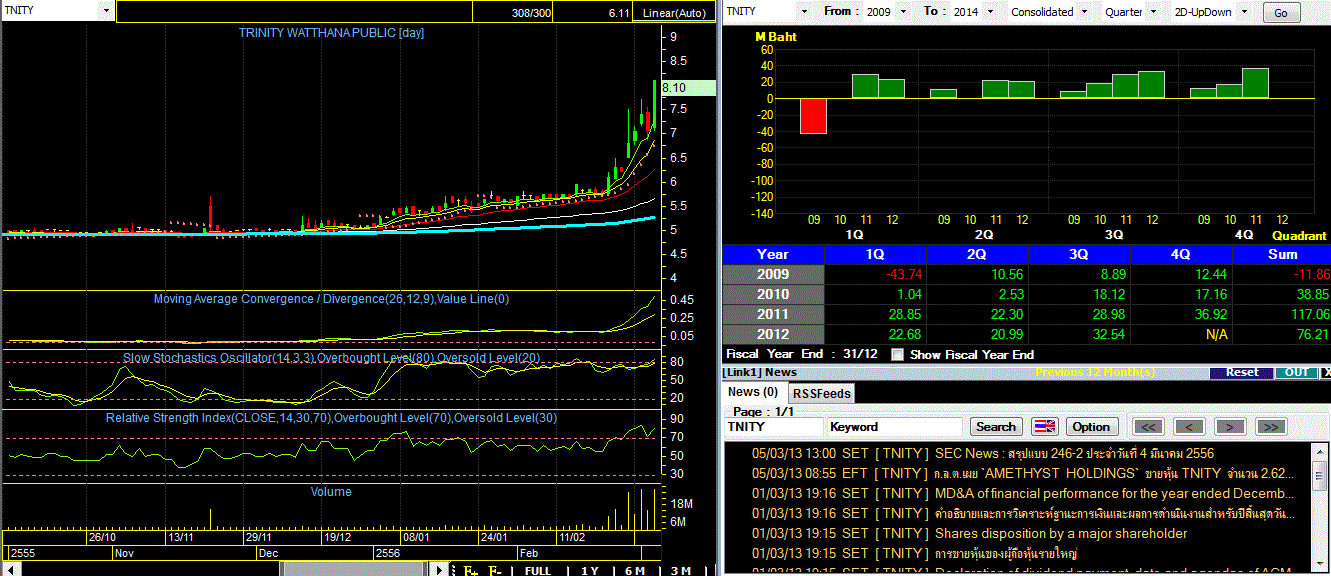The width and height of the screenshot is (1331, 576).
Task: Click the 36.92 fourth-quarter cell
Action: coord(1181,314)
